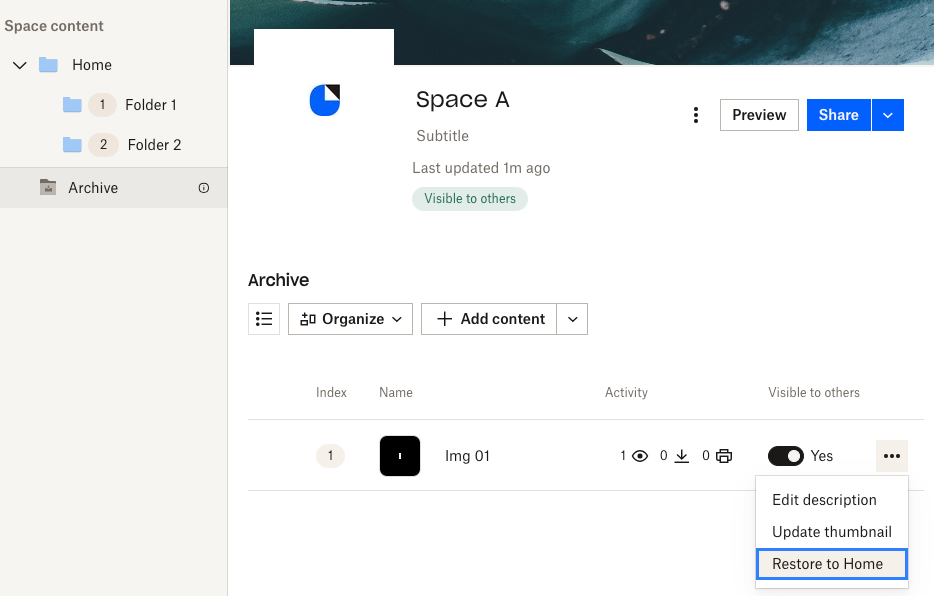The width and height of the screenshot is (934, 596).
Task: Collapse the Home folder in the sidebar
Action: coord(21,64)
